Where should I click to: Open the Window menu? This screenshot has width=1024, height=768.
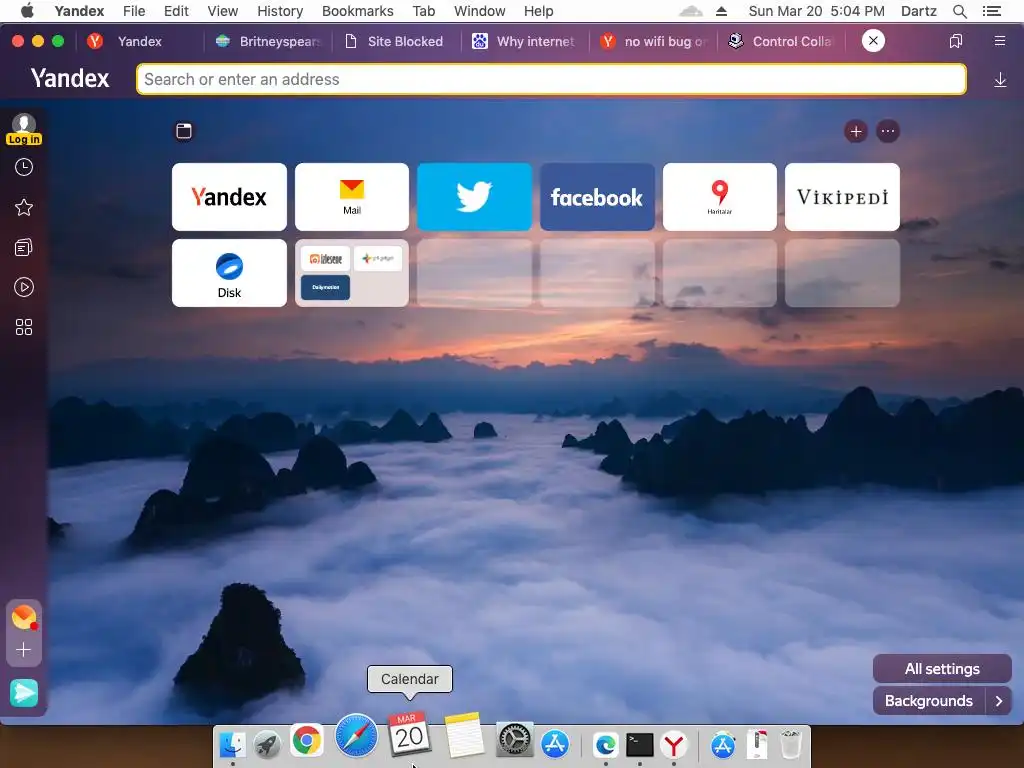coord(480,11)
